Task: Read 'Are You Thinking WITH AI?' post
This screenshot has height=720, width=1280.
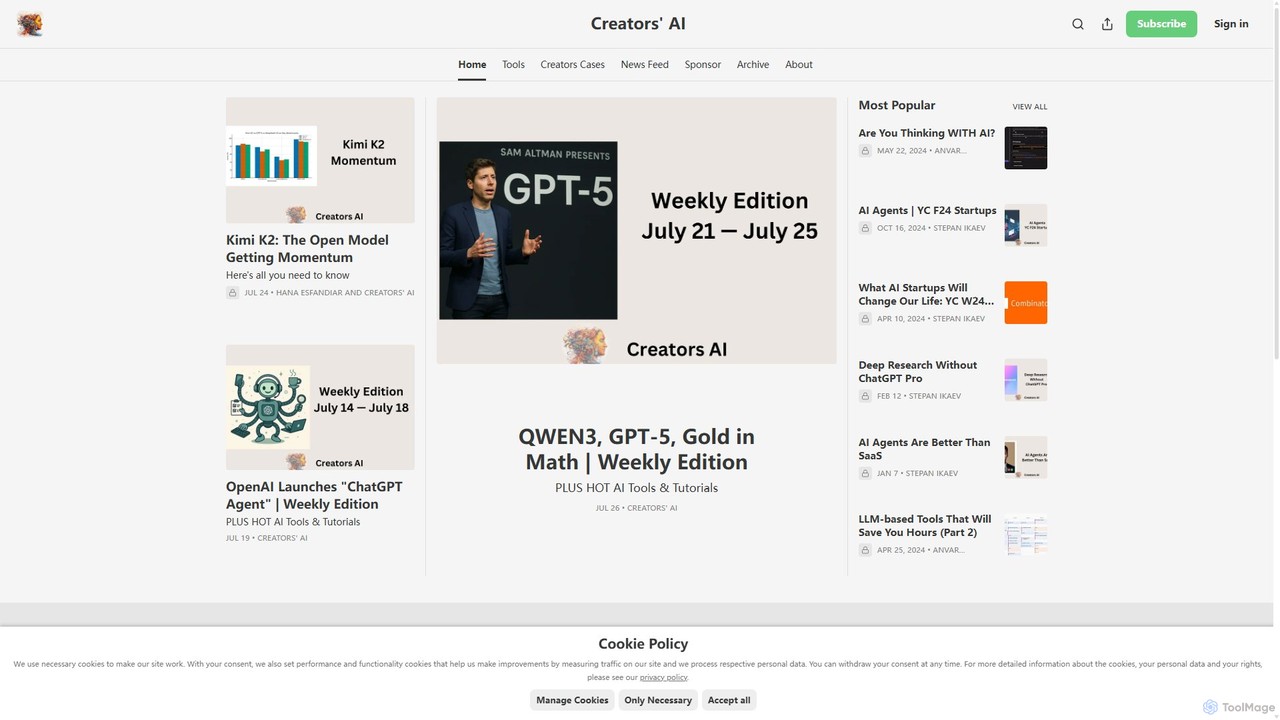Action: point(926,133)
